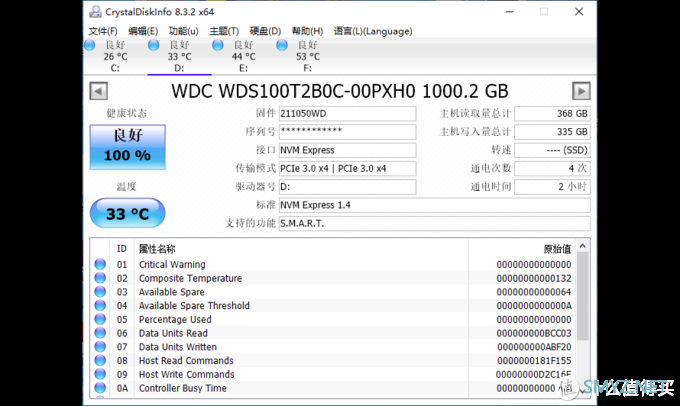Open the 语言(L)(Language) menu

click(x=373, y=31)
